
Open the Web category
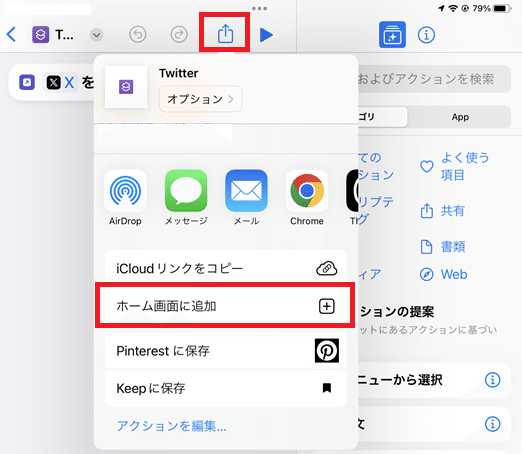pos(443,274)
